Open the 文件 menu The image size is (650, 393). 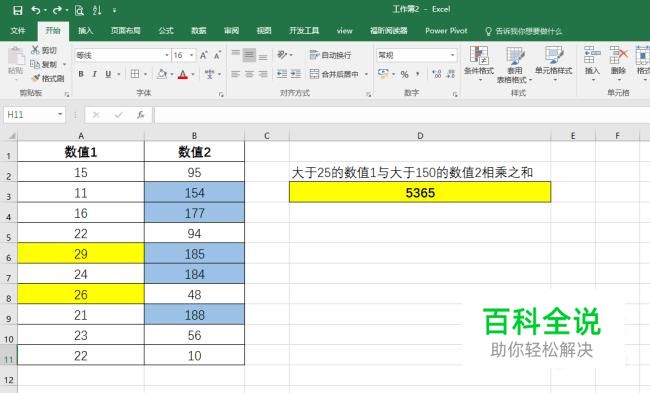pos(17,31)
